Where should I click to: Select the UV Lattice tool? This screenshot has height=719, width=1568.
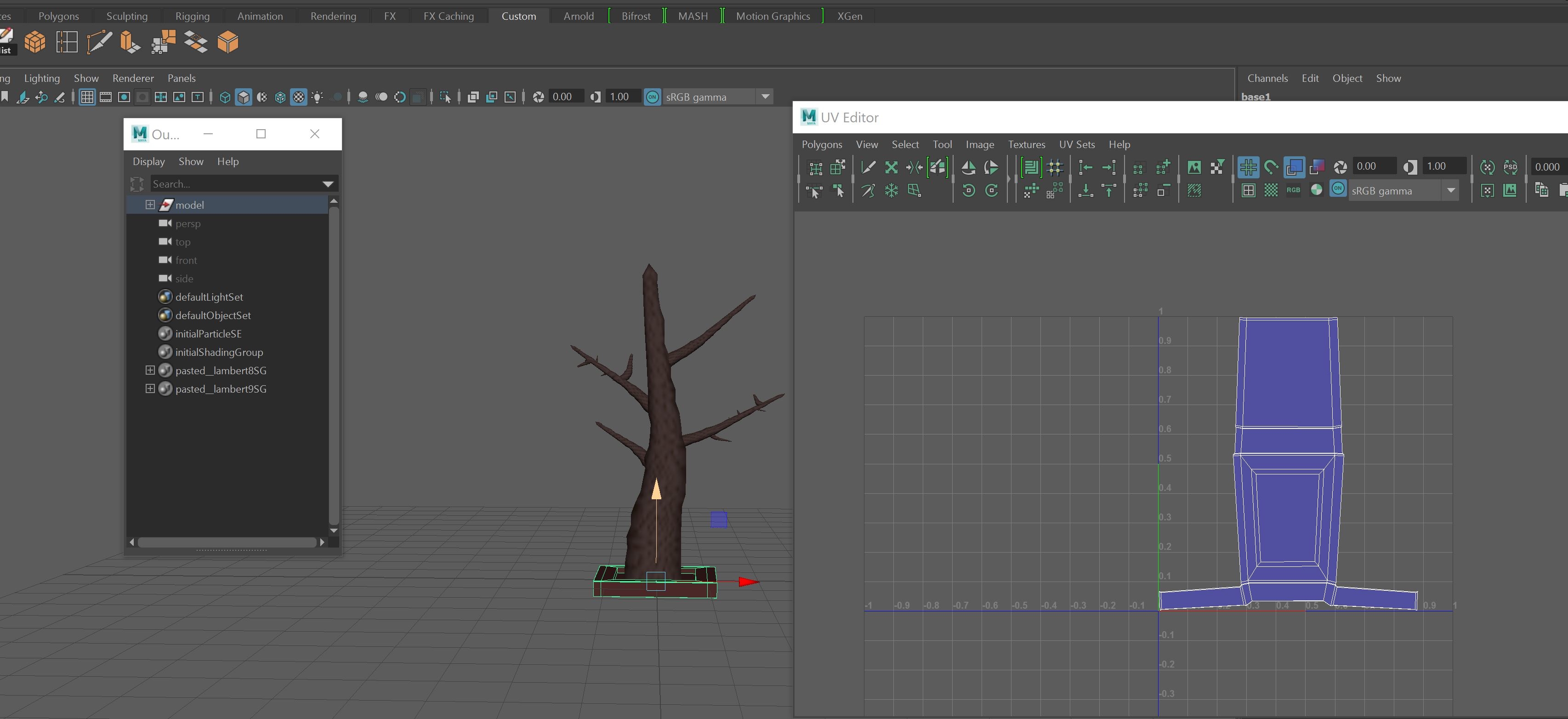[915, 191]
